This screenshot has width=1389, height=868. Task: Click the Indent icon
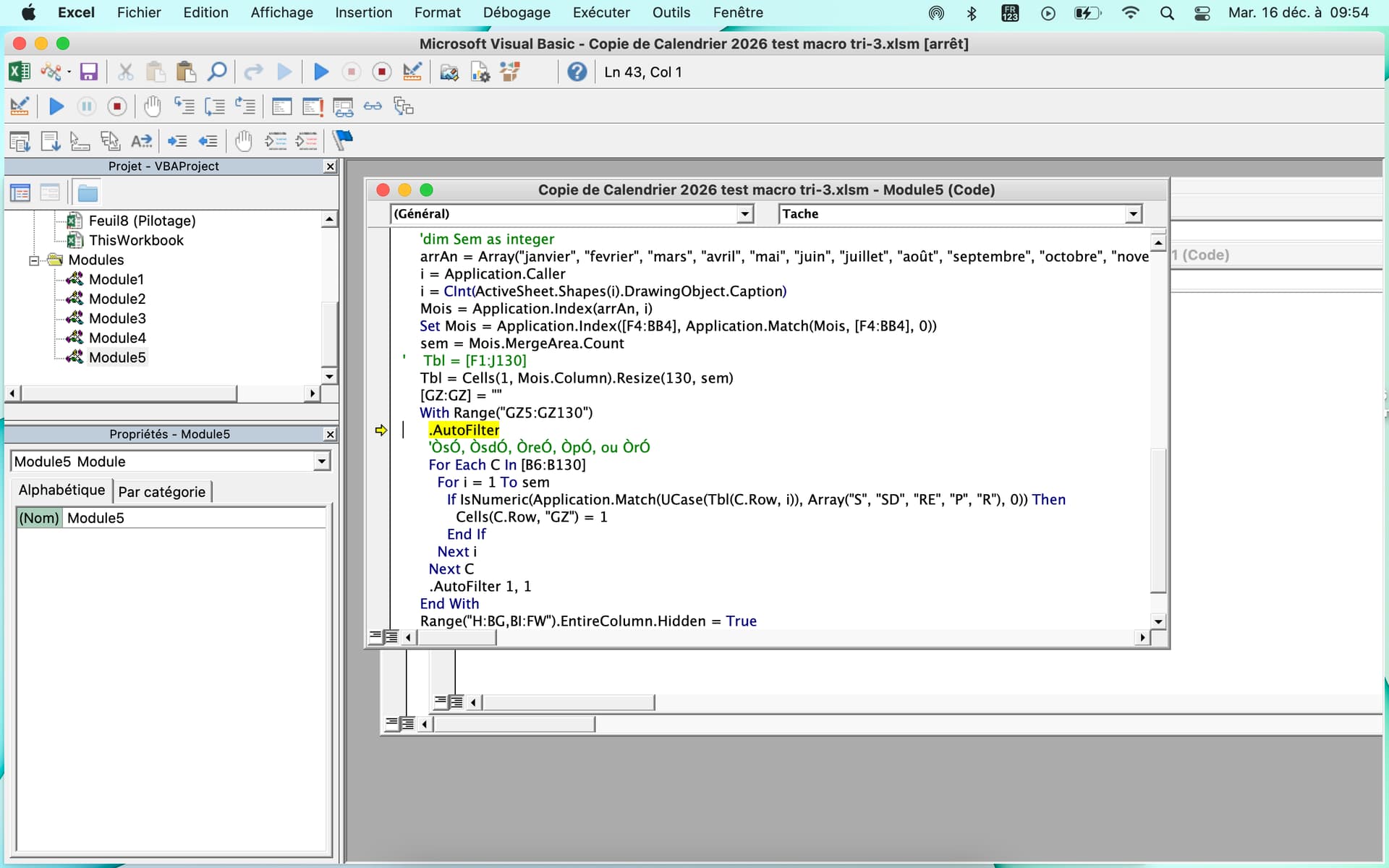click(x=177, y=140)
